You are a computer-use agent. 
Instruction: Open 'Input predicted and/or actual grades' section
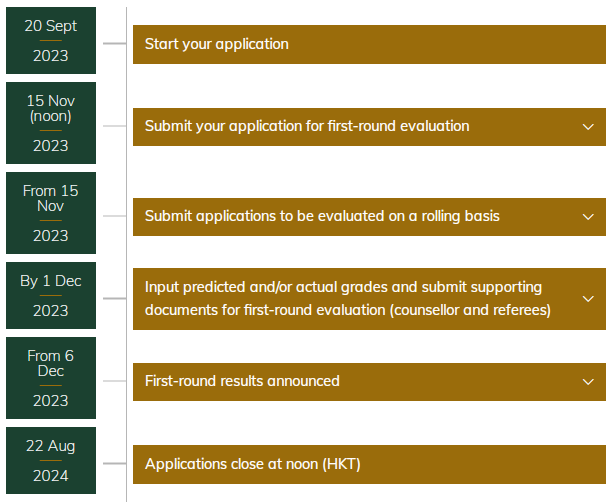369,299
